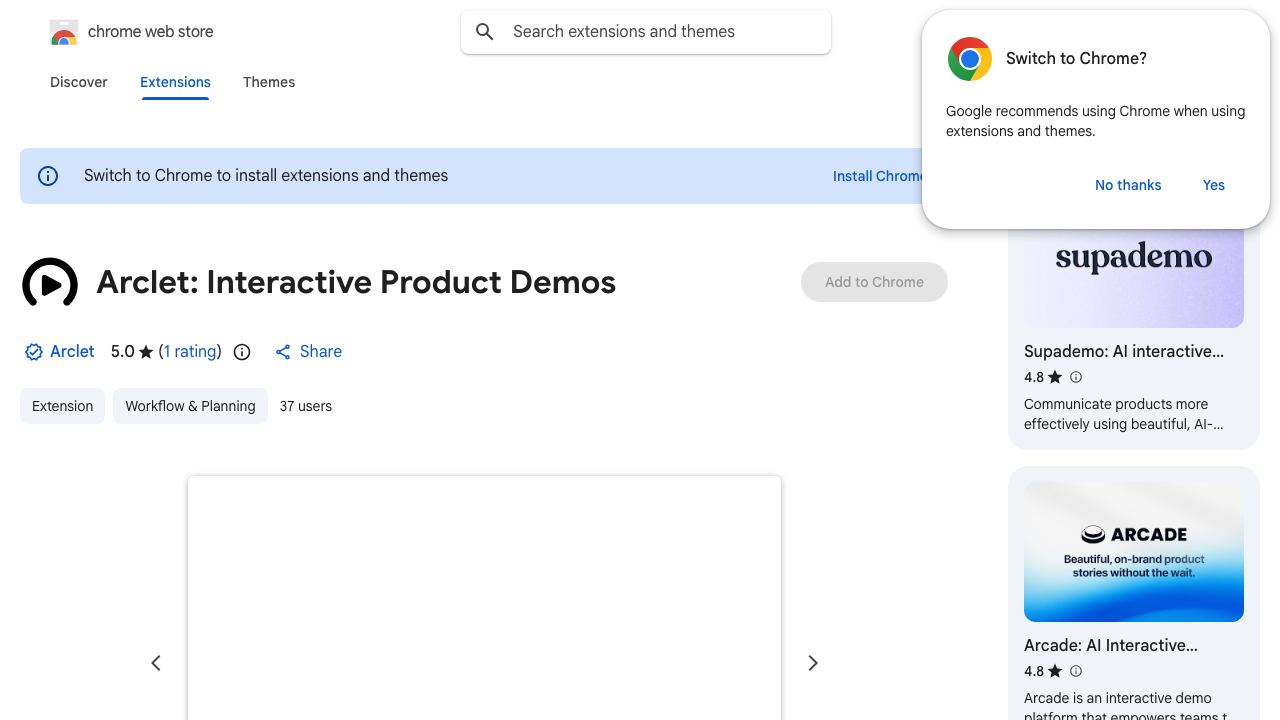Click the Chrome logo in the popup
1280x720 pixels.
click(969, 59)
